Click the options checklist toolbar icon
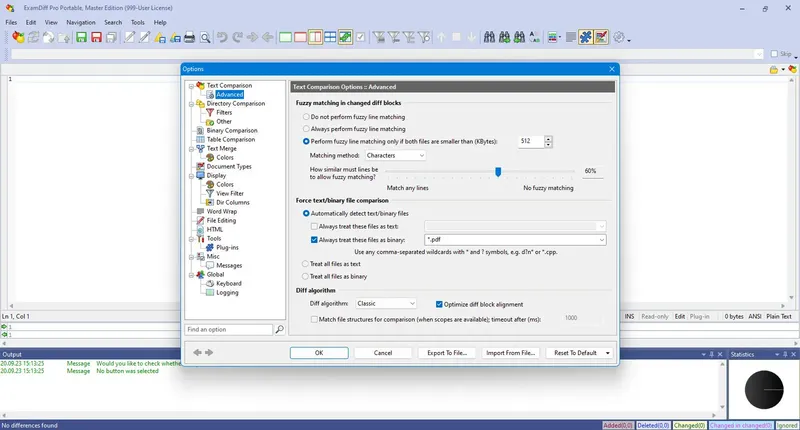 pyautogui.click(x=601, y=37)
